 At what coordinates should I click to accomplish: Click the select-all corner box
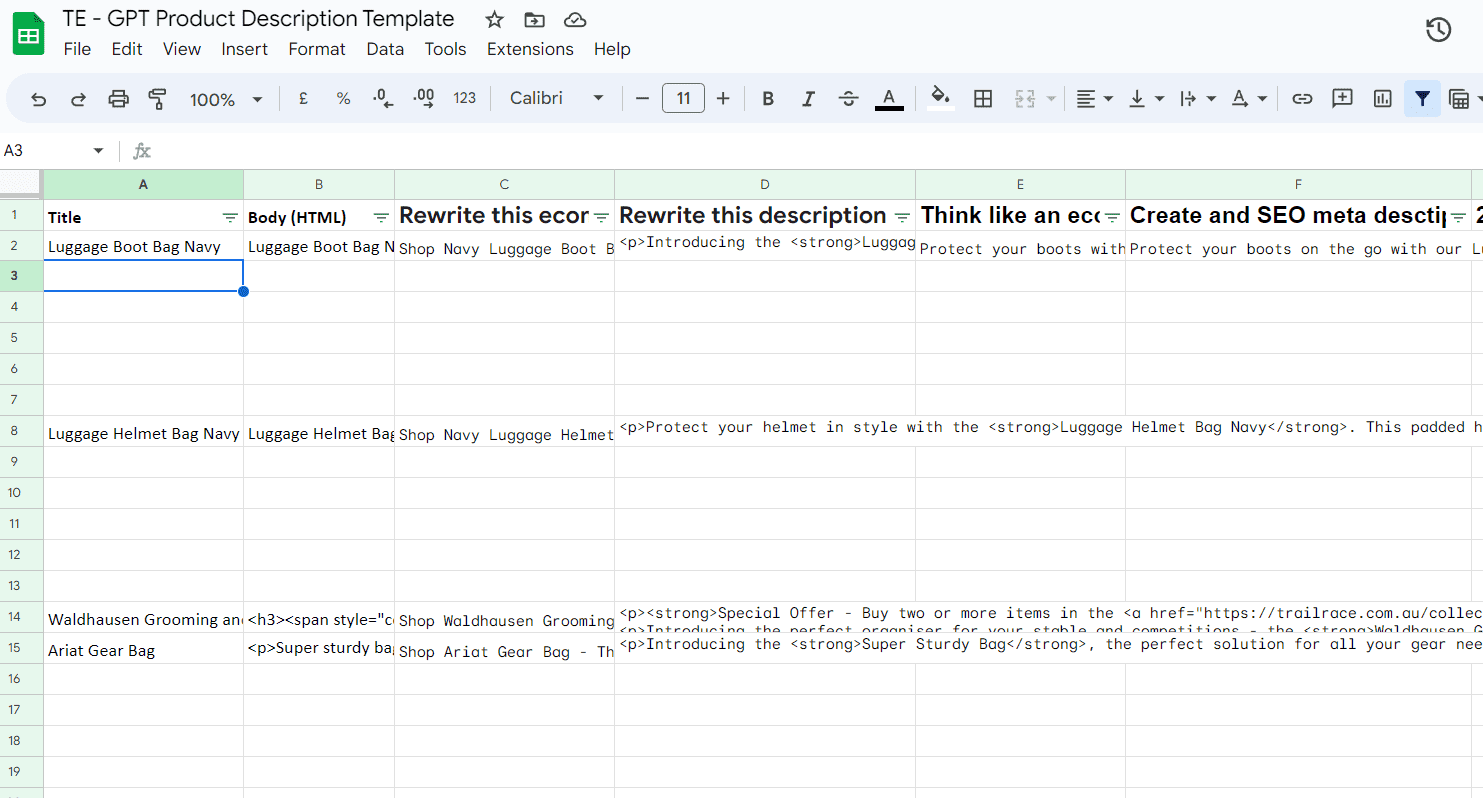[21, 185]
